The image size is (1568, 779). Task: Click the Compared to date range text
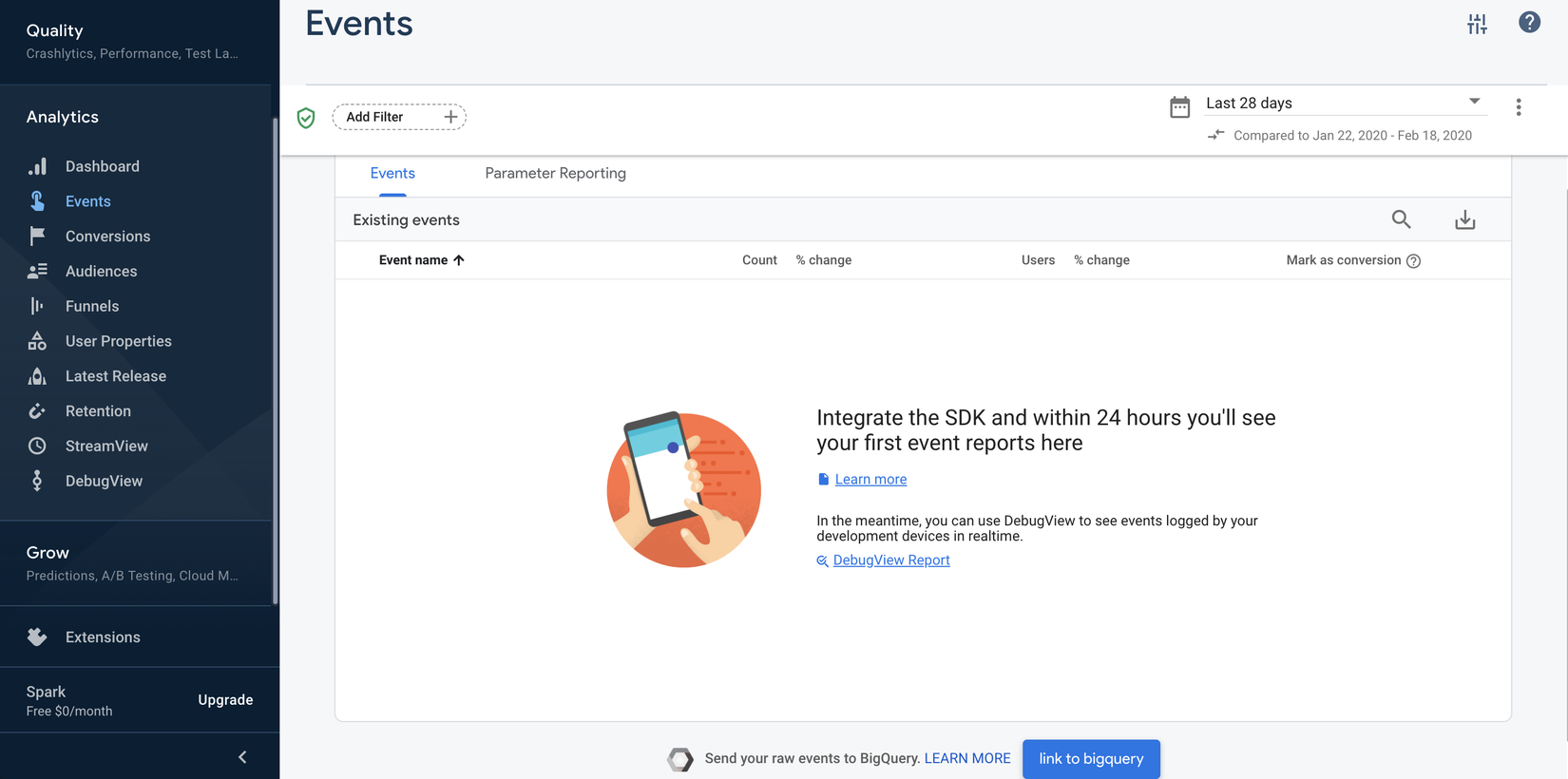(1352, 136)
